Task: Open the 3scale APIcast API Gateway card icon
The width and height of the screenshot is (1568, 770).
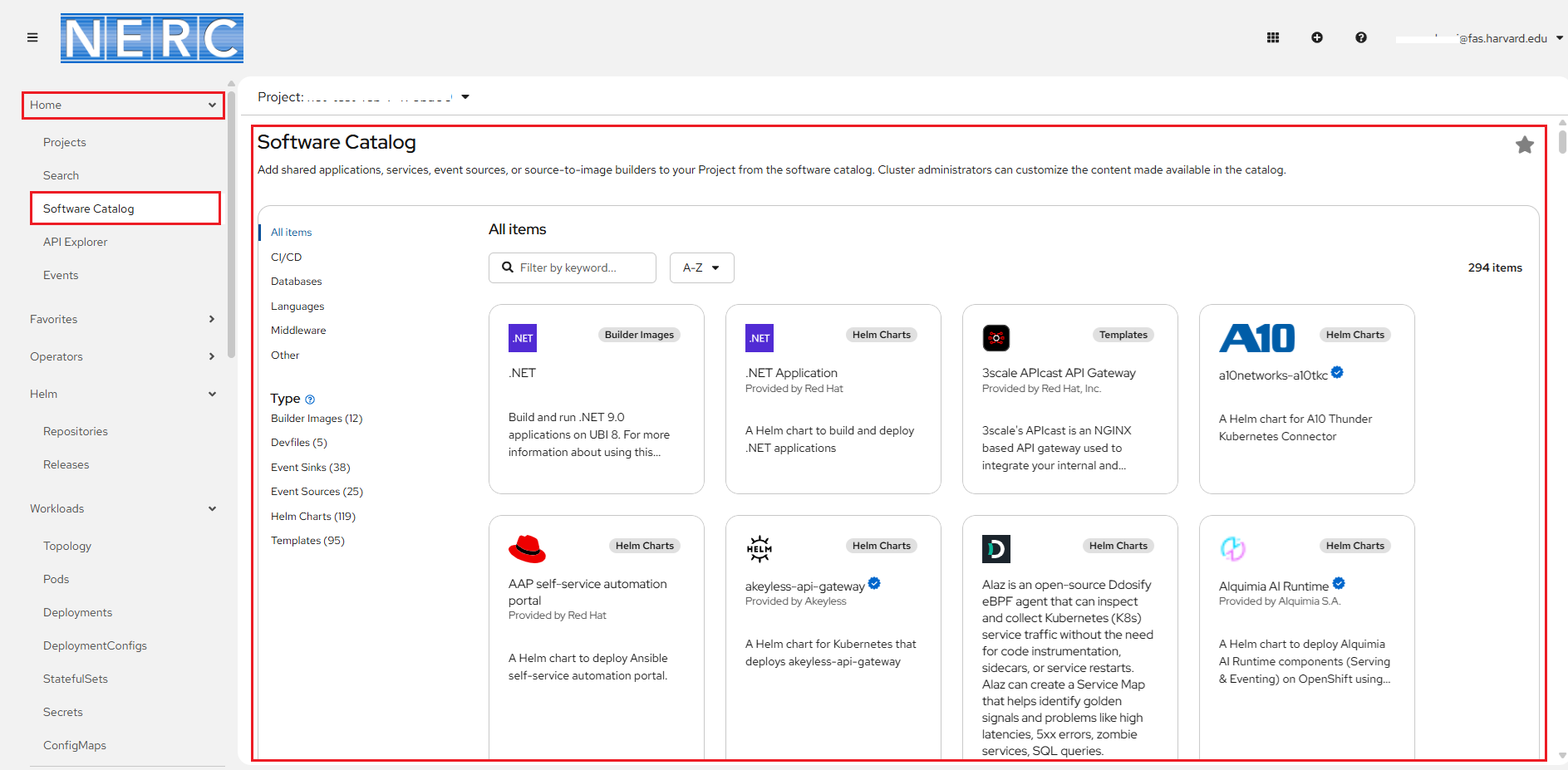Action: pyautogui.click(x=995, y=338)
